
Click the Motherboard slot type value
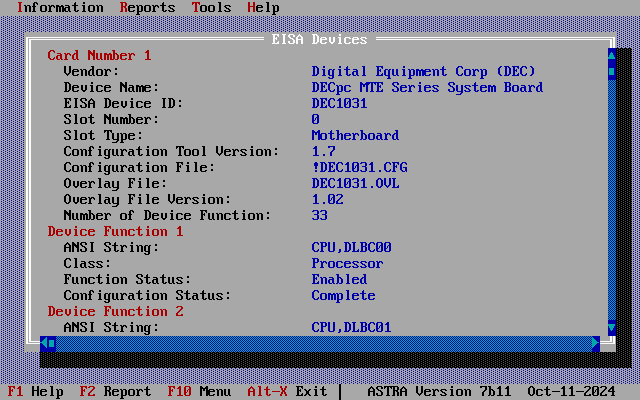point(355,136)
